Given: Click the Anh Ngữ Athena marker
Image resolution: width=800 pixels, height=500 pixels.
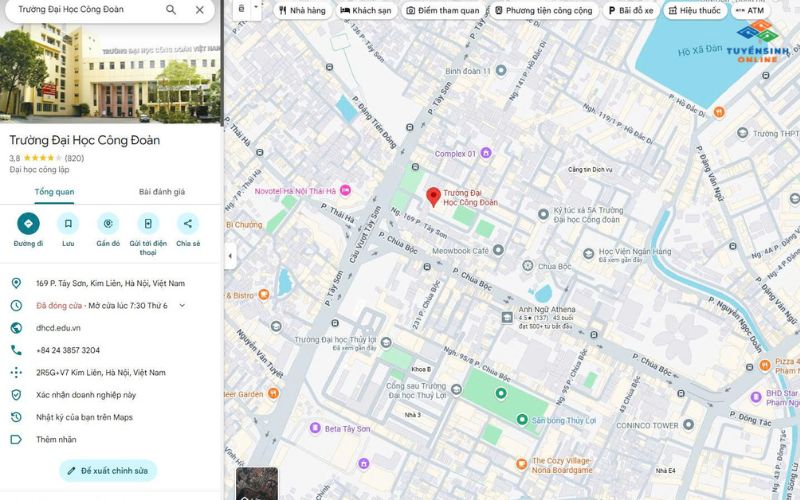Looking at the screenshot, I should [x=507, y=317].
